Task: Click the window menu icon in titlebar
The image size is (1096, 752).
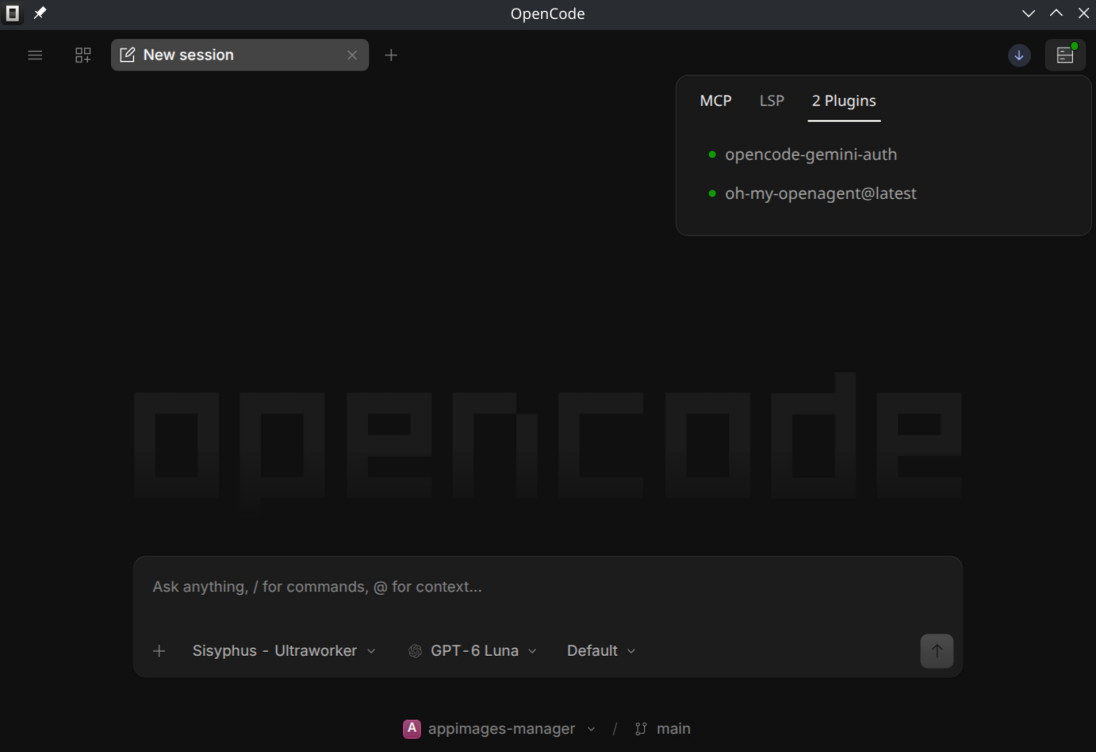Action: click(x=13, y=13)
